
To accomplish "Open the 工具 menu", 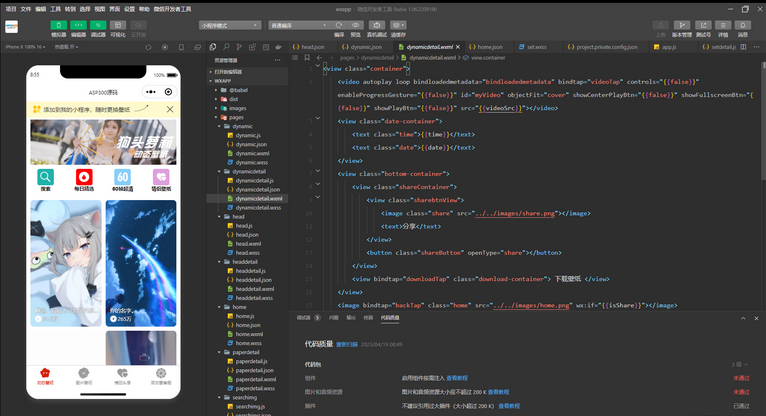I will click(x=55, y=9).
